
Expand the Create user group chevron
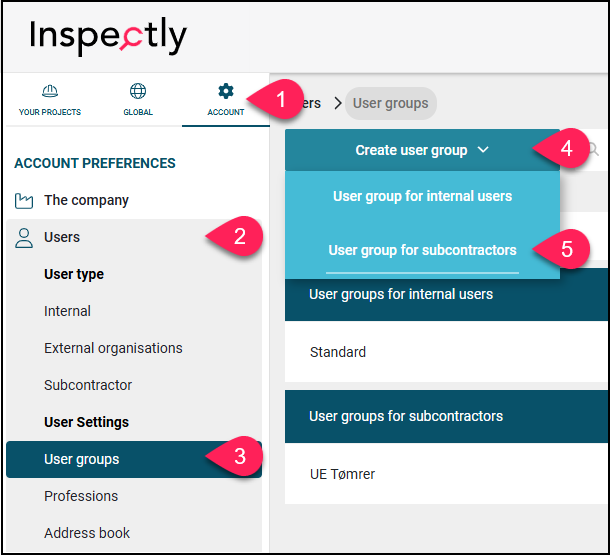(483, 150)
